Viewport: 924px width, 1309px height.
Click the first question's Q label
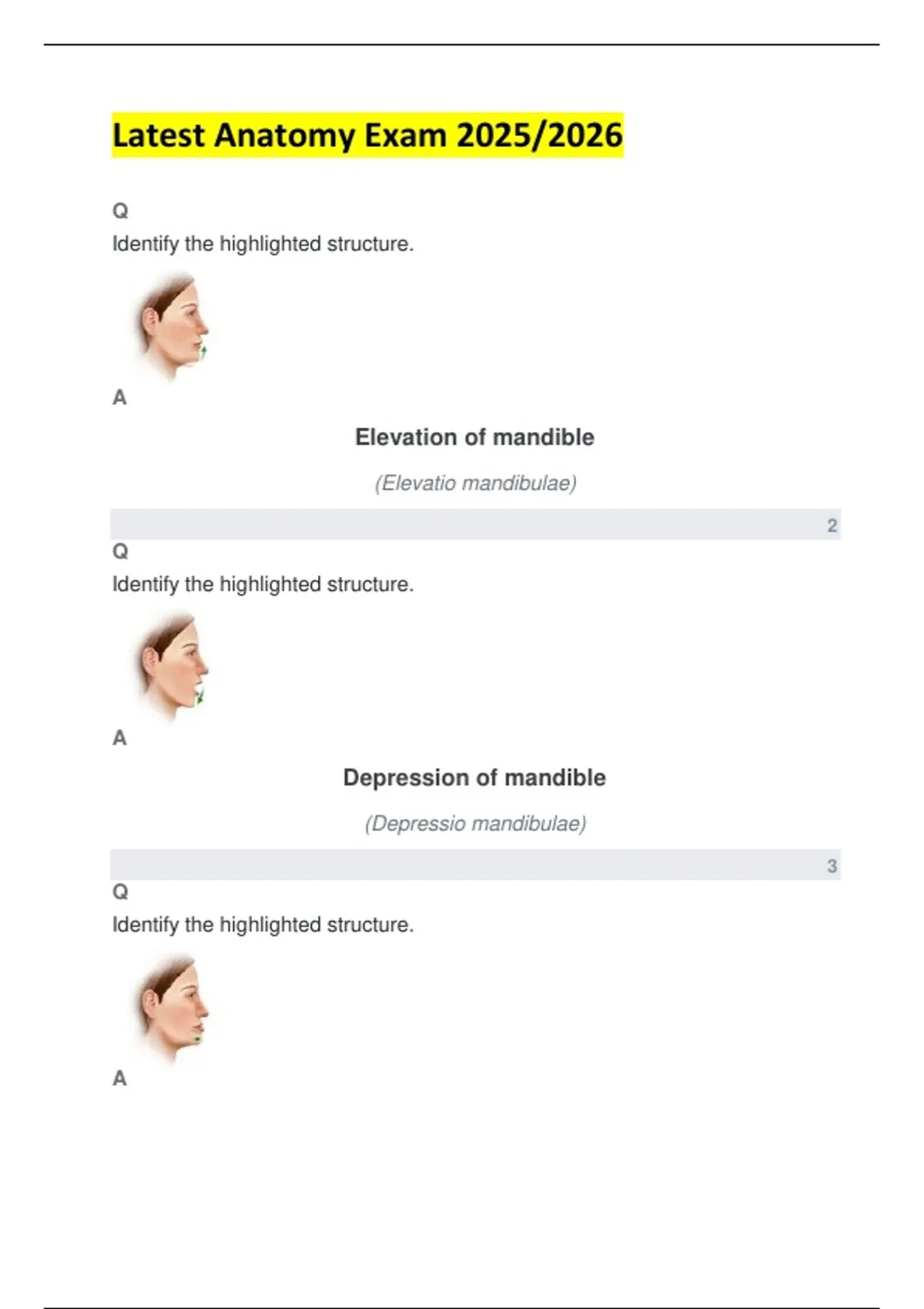coord(120,210)
